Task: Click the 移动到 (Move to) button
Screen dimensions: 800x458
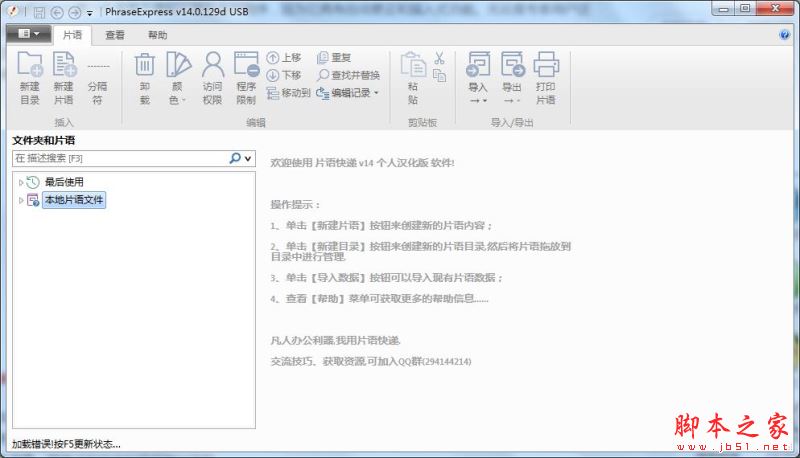Action: click(288, 93)
